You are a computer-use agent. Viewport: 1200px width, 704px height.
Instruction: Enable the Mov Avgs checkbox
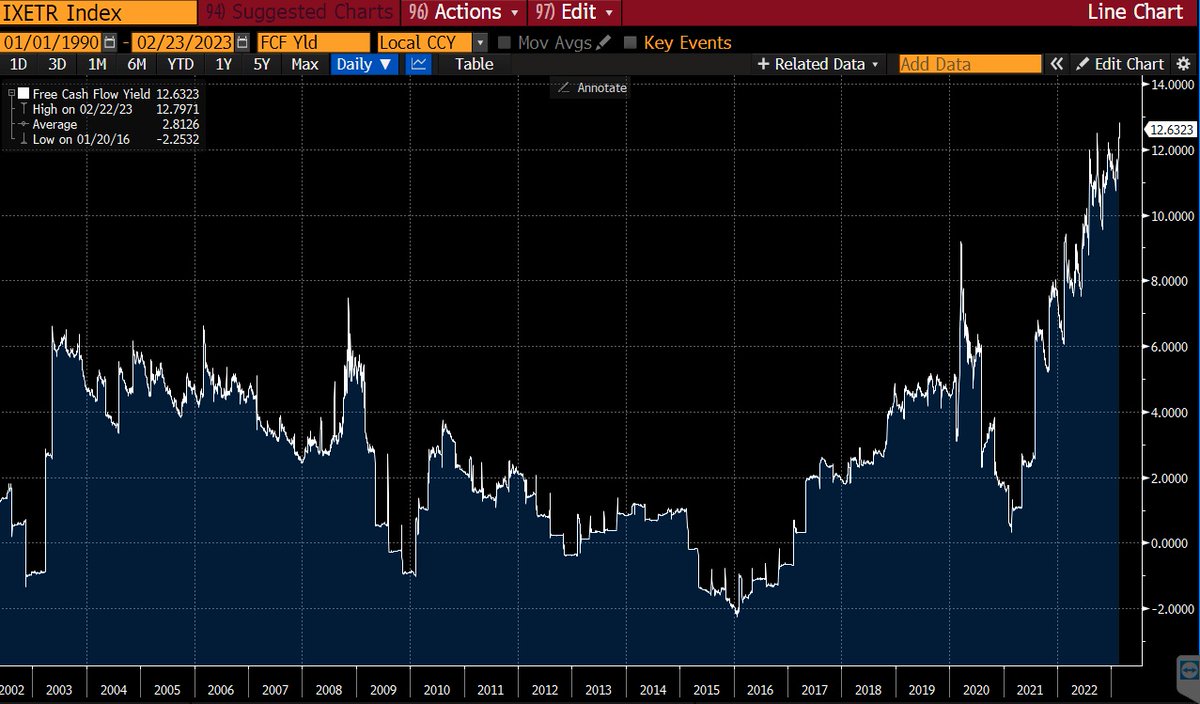(x=503, y=42)
